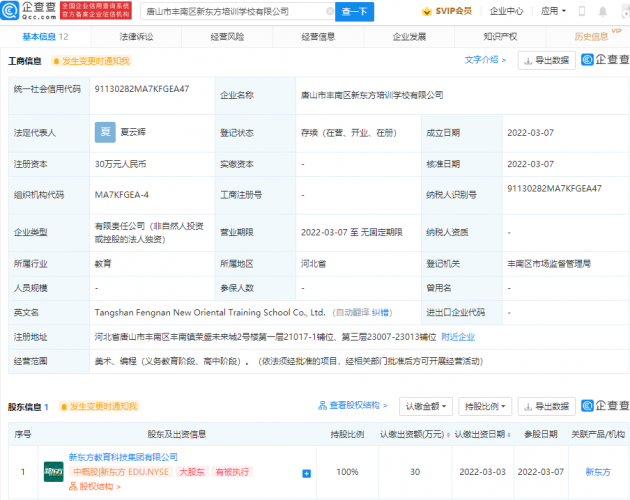The width and height of the screenshot is (630, 500).
Task: Switch to 经营信息 tab
Action: click(x=318, y=37)
